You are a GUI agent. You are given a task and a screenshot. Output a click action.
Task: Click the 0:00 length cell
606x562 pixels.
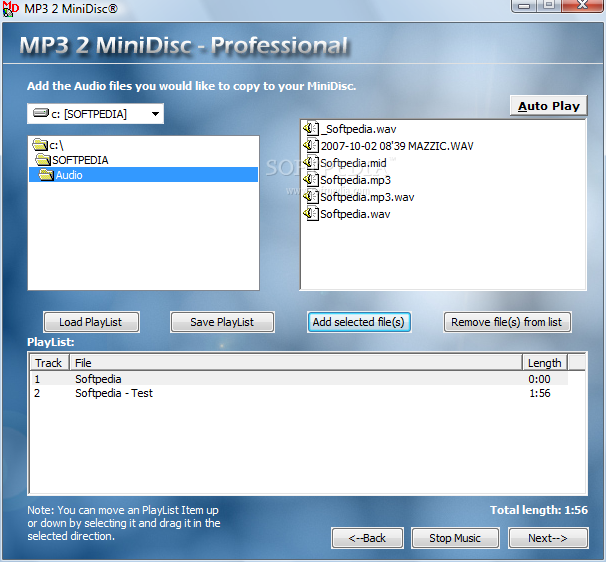539,379
